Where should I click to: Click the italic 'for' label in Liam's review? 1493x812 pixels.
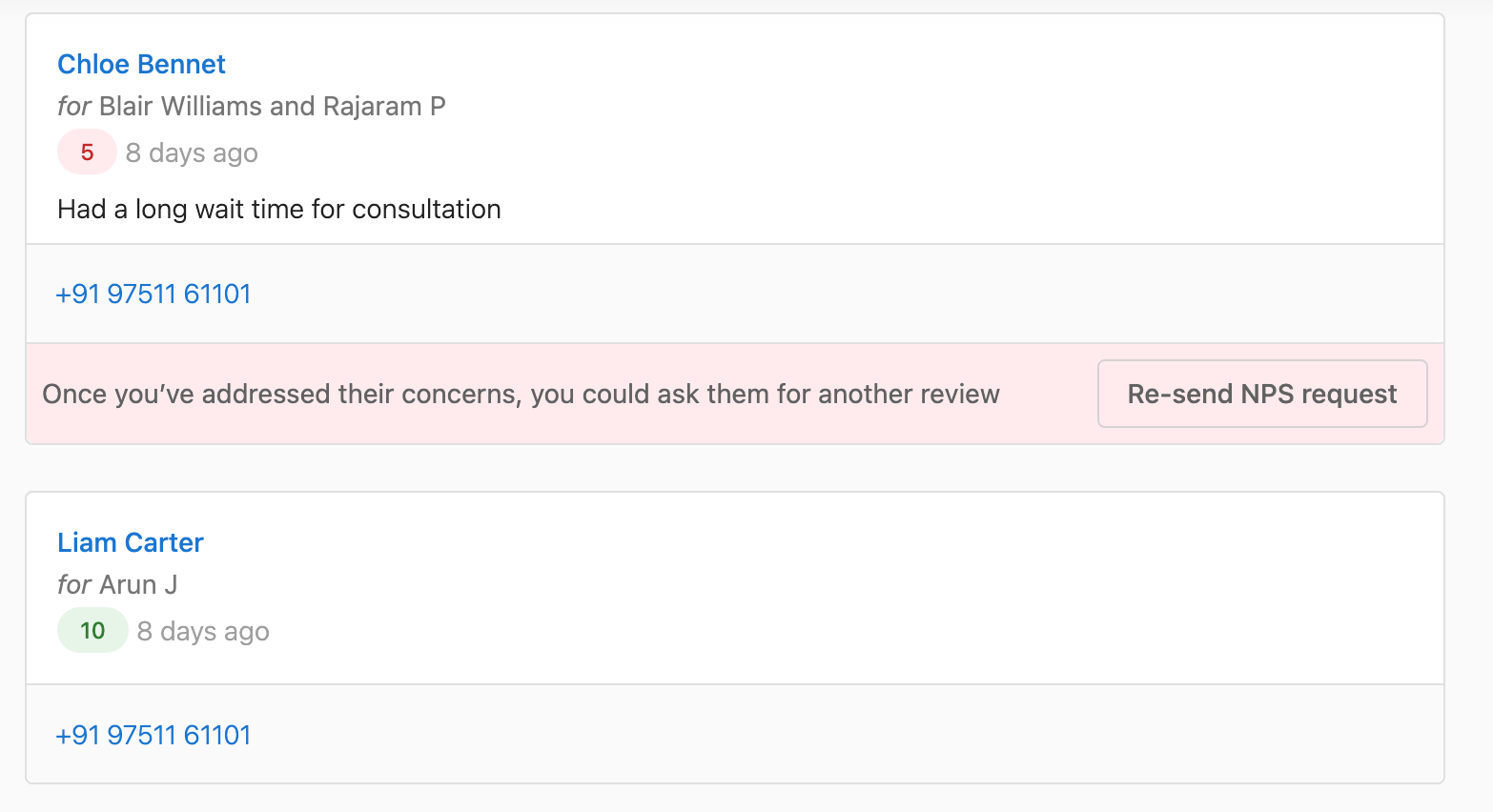coord(74,584)
